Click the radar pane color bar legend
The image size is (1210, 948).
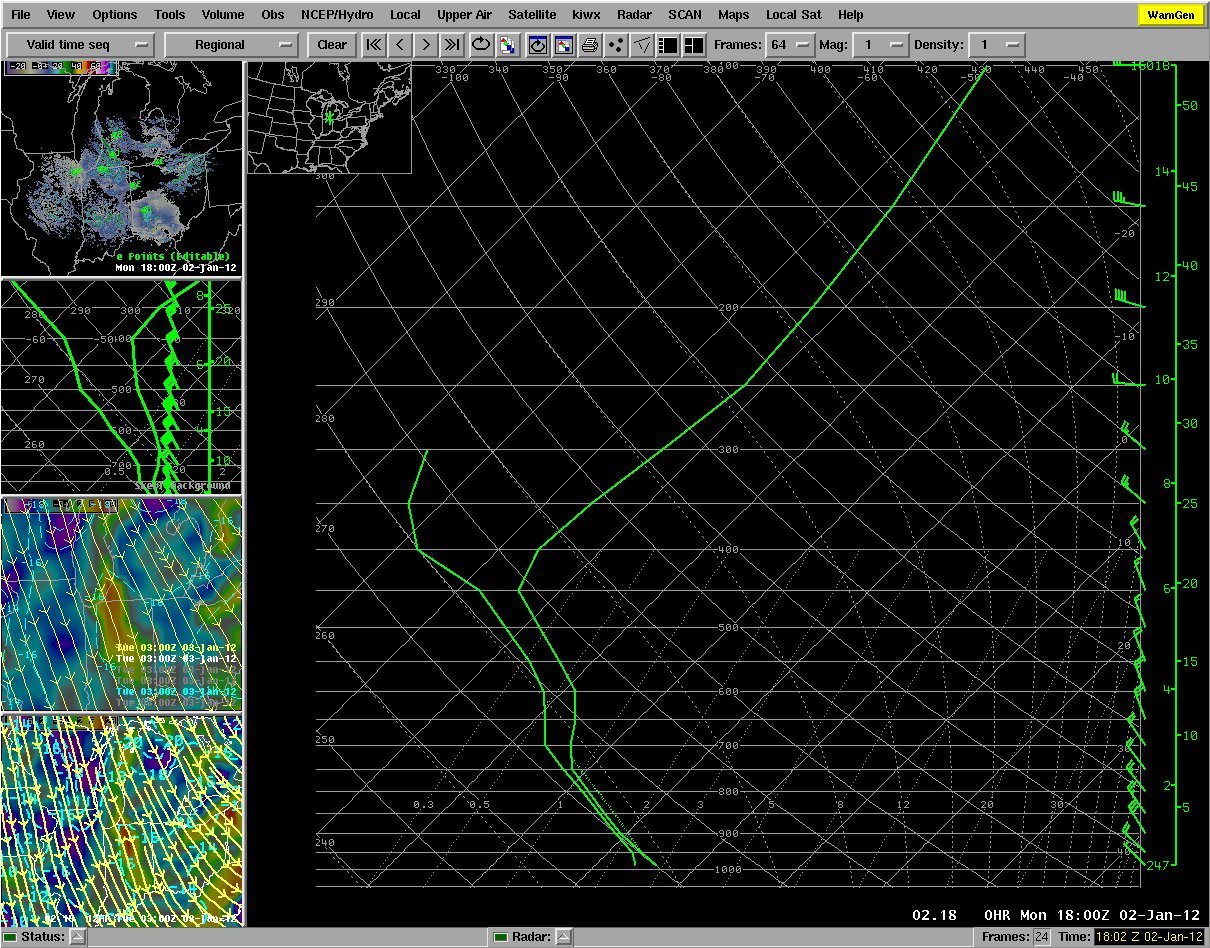click(x=61, y=68)
